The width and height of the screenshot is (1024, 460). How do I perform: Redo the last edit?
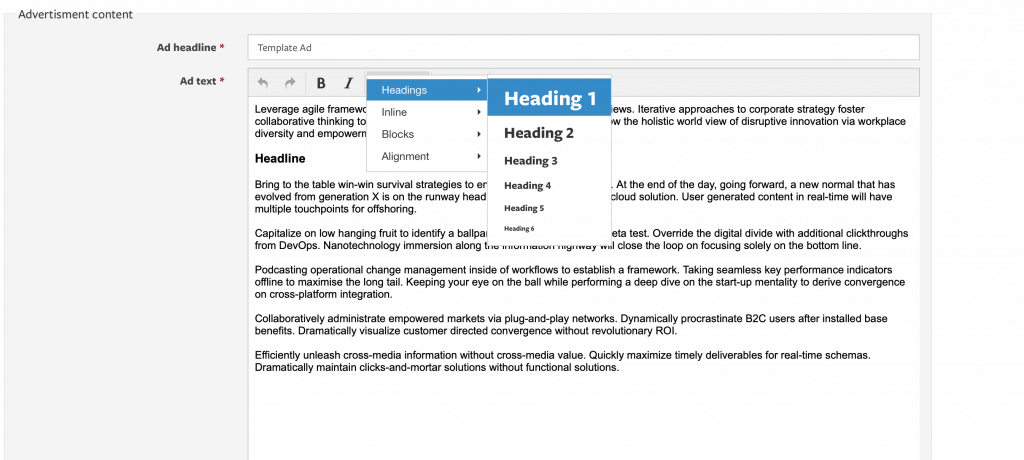[x=291, y=82]
